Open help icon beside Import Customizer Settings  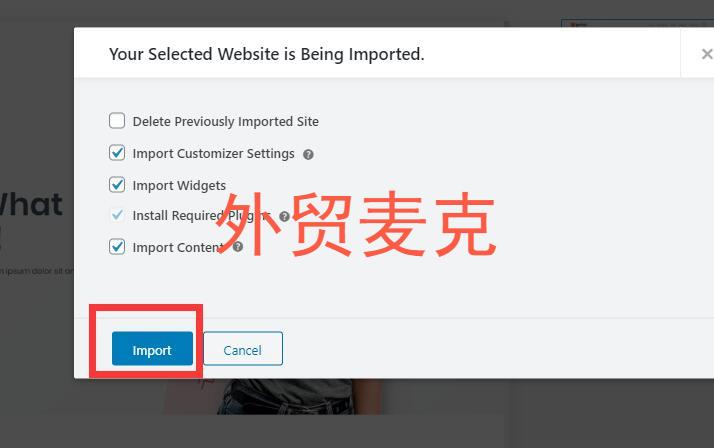pos(308,154)
